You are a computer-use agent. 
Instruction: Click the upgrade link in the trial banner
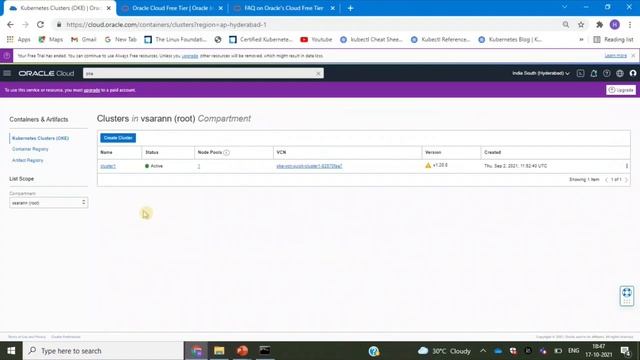(190, 56)
